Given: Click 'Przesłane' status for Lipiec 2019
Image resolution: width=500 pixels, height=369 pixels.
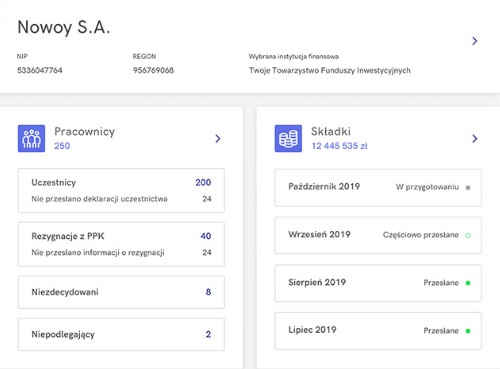Looking at the screenshot, I should pyautogui.click(x=441, y=331).
